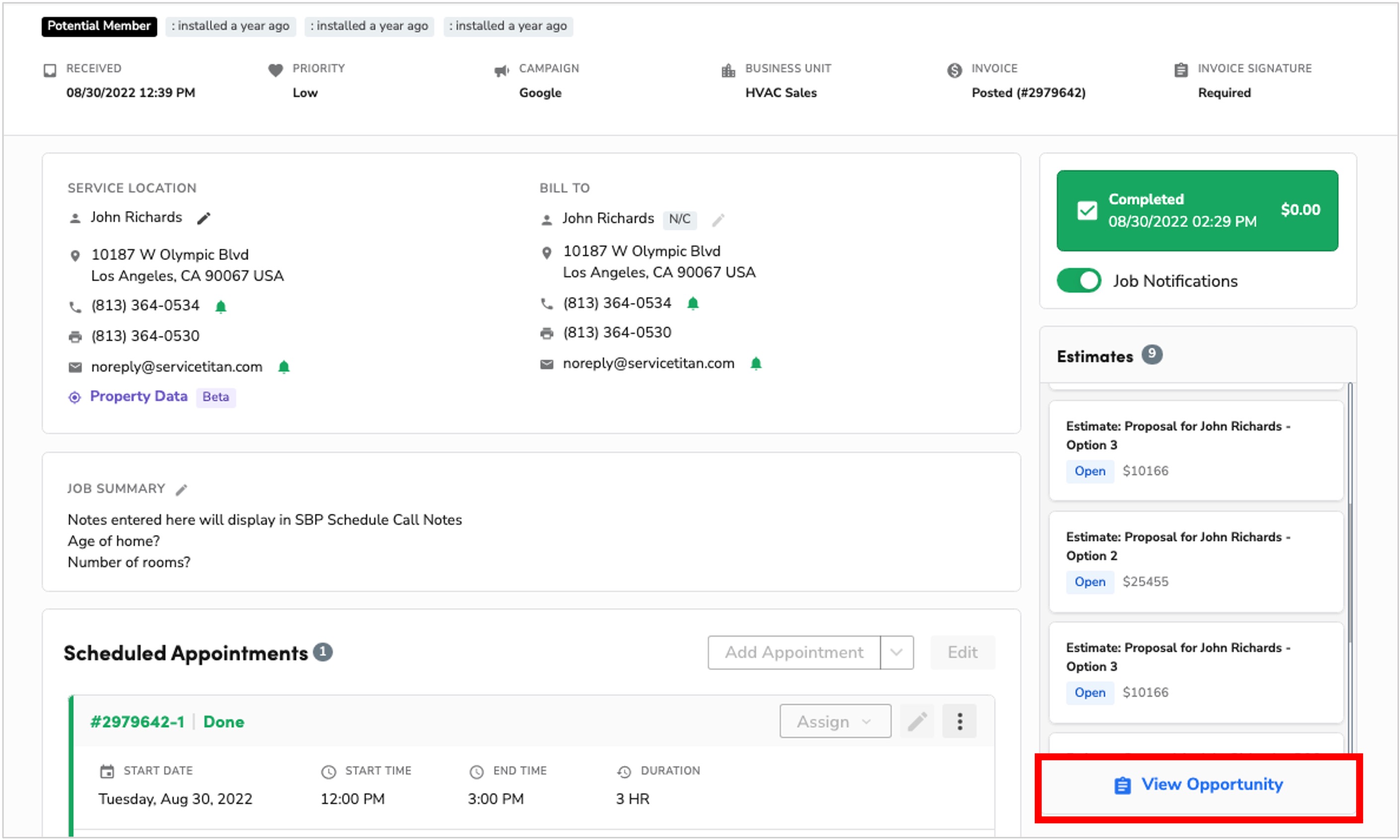Screen dimensions: 1400x840
Task: Select the Potential Member tag
Action: 99,26
